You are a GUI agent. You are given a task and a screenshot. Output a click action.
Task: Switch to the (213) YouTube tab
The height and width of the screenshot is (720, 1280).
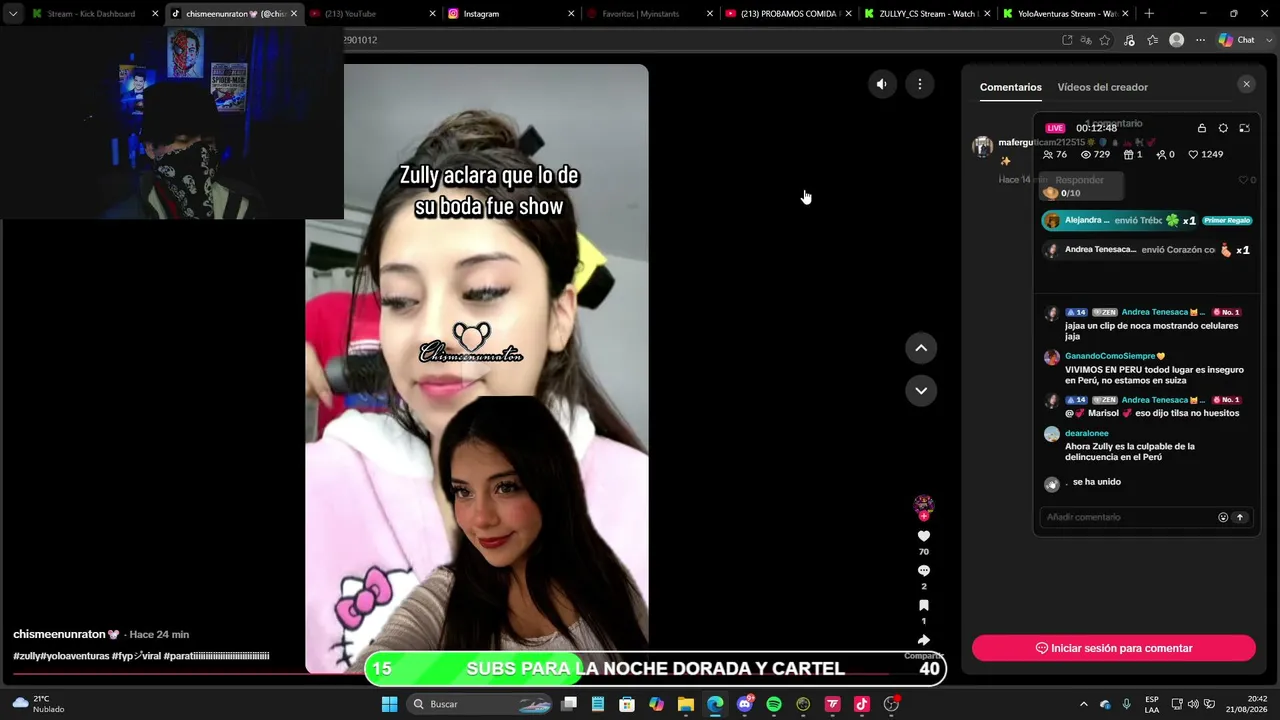370,14
